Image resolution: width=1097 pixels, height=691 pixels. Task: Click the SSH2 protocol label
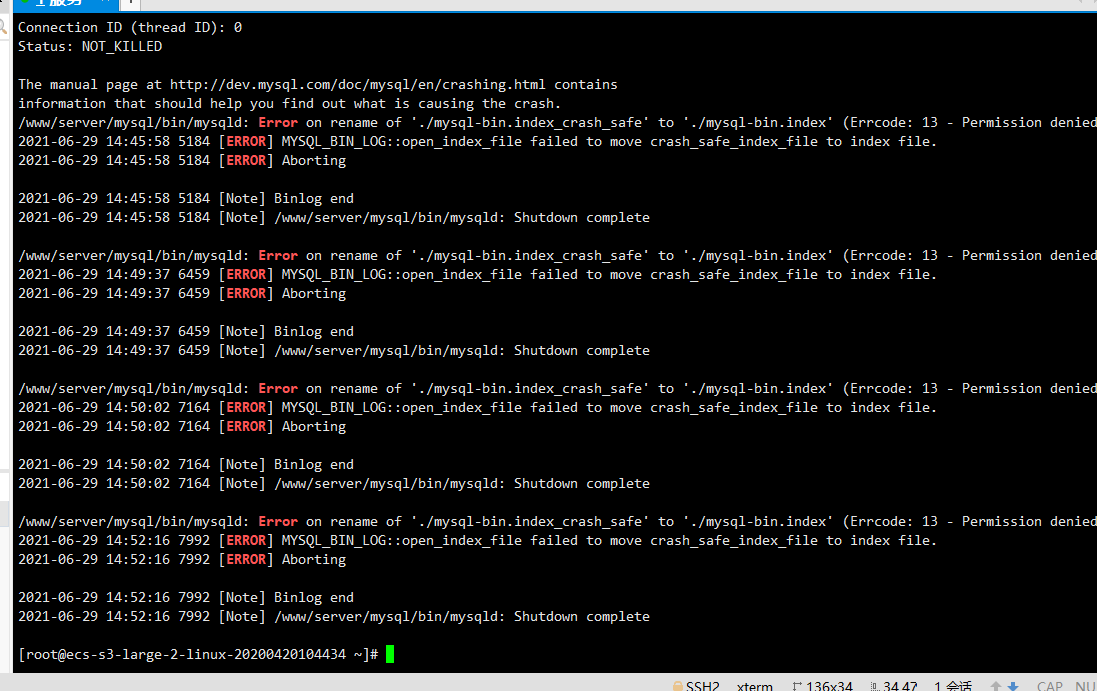point(702,686)
